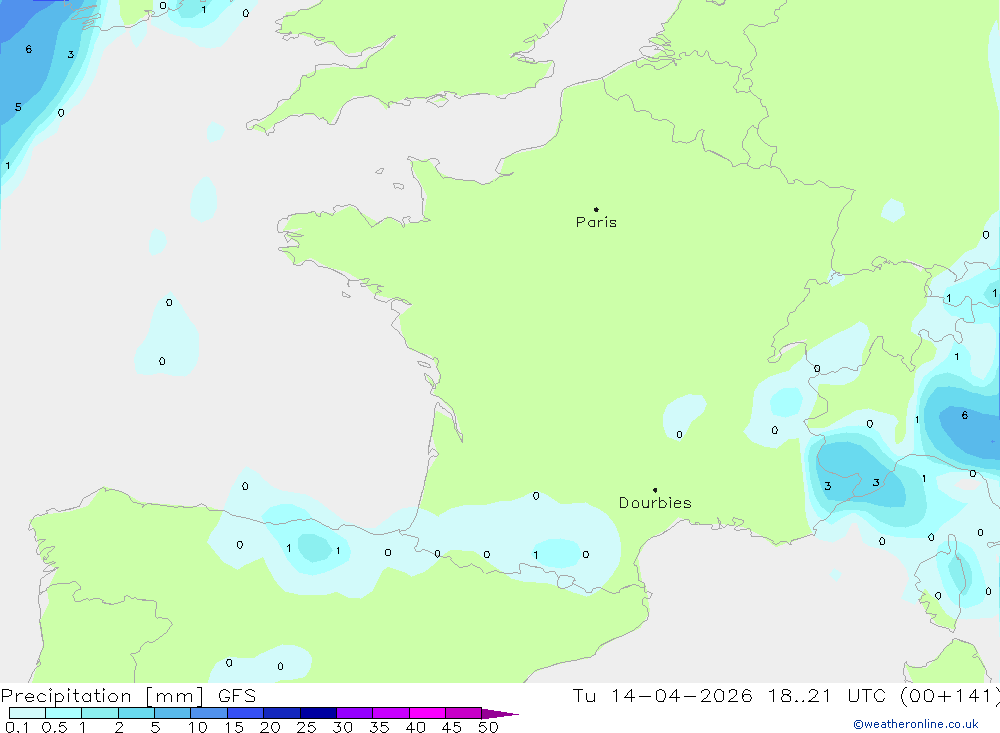Pick the 40–45 mm magenta legend swatch
This screenshot has width=1000, height=733.
tap(427, 713)
